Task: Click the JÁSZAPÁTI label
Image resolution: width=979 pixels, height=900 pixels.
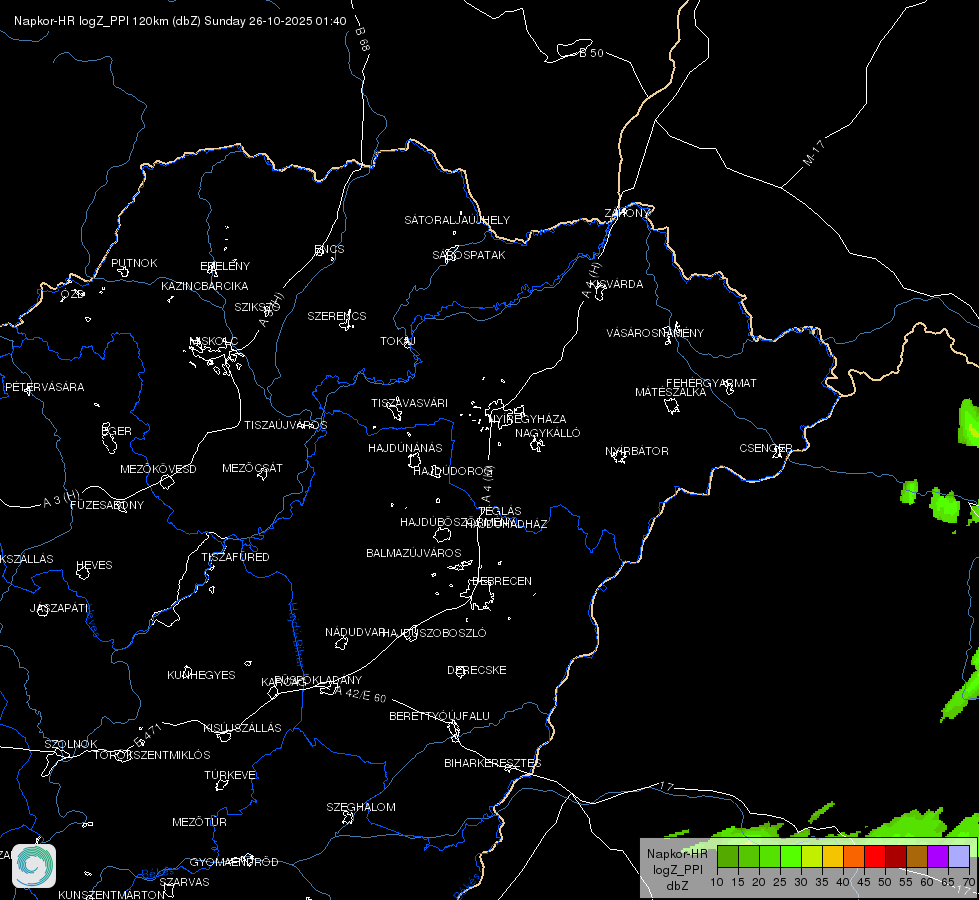Action: [x=60, y=608]
